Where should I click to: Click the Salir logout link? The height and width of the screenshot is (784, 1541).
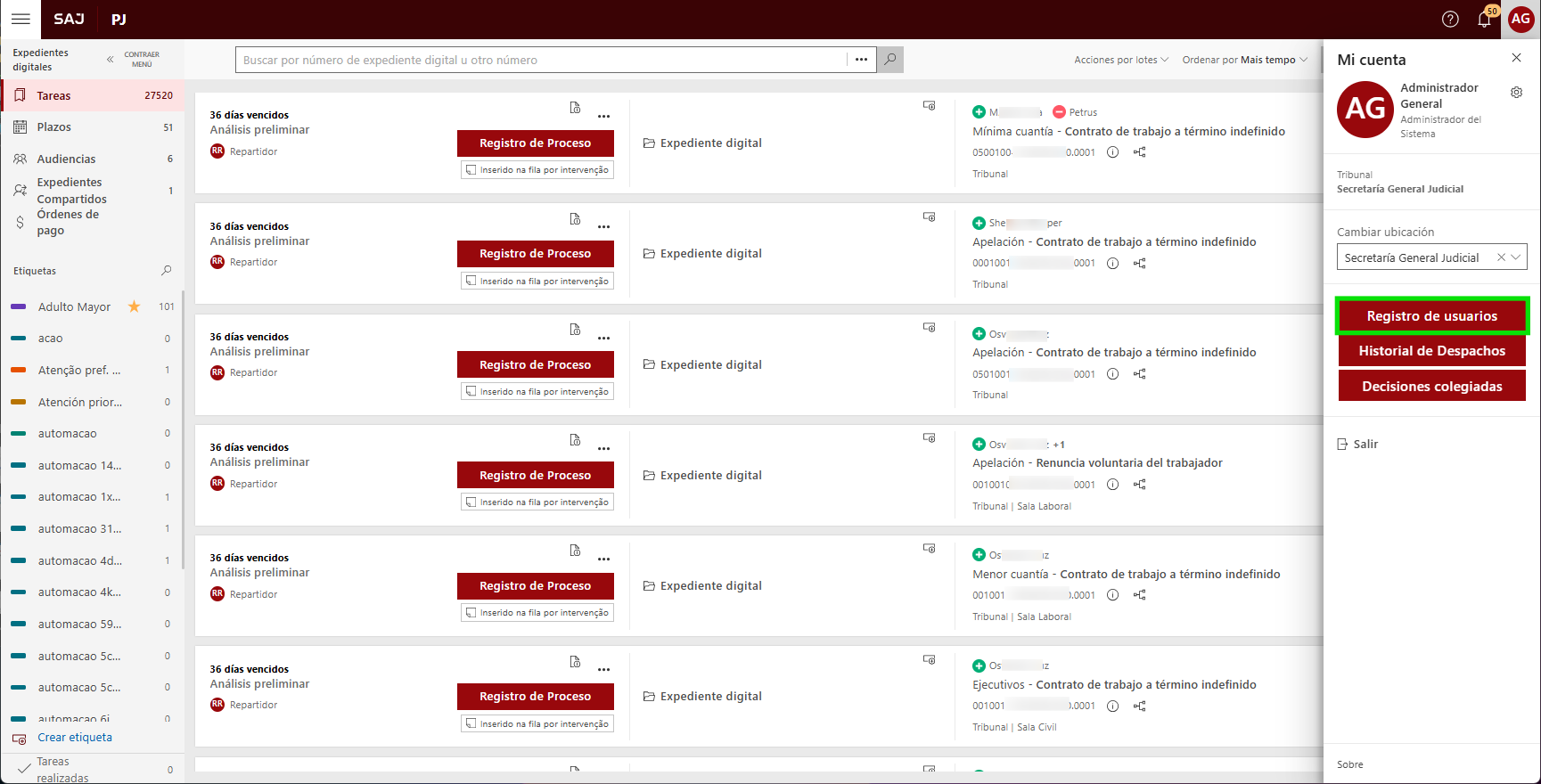pos(1365,444)
